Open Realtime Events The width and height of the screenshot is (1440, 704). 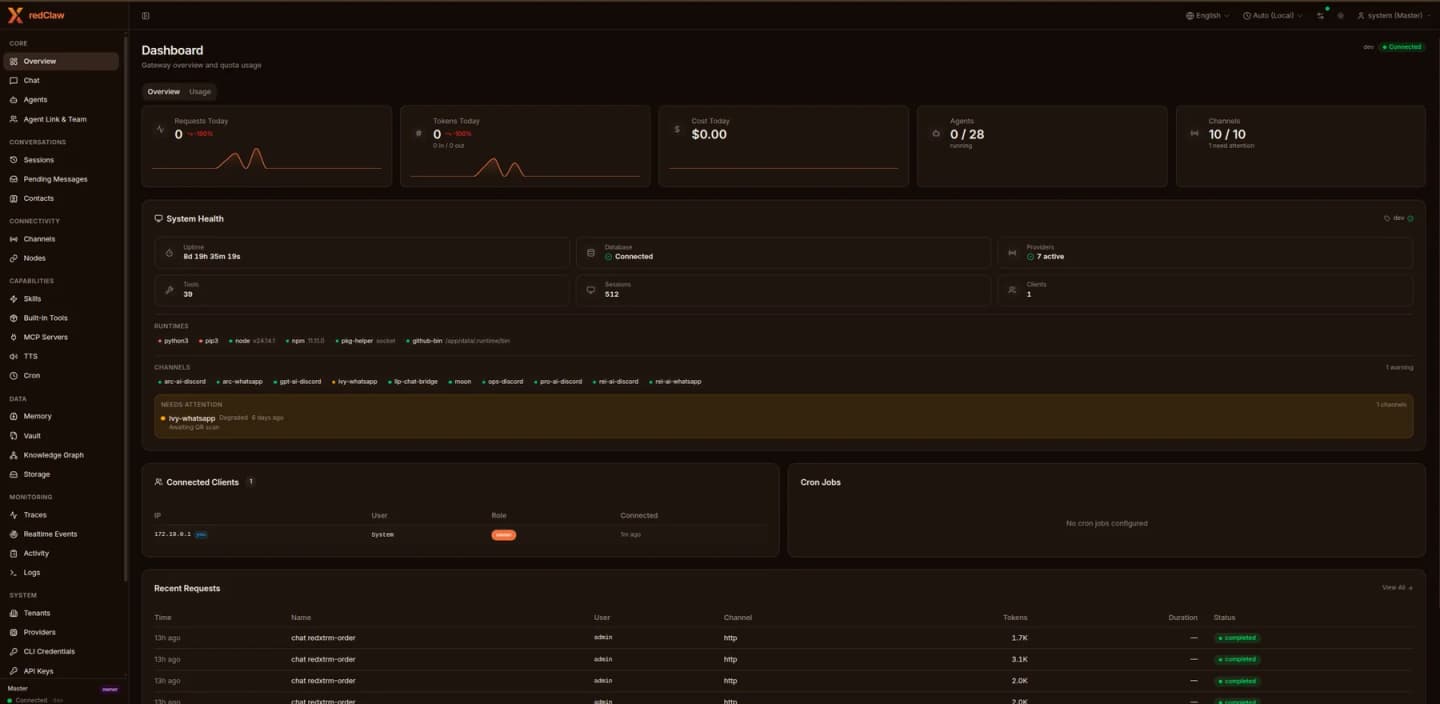tap(61, 534)
